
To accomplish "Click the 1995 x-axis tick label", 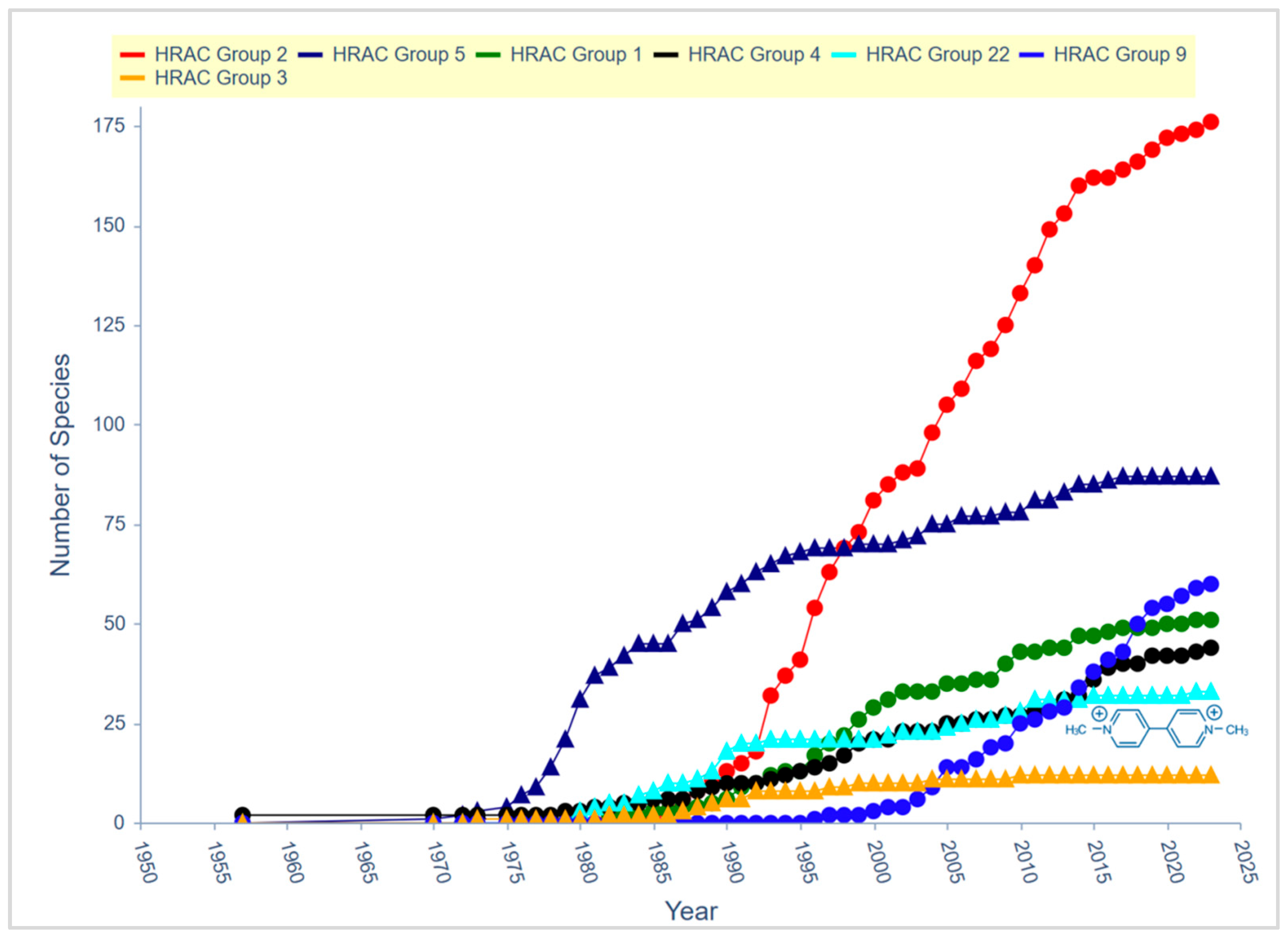I will click(806, 862).
